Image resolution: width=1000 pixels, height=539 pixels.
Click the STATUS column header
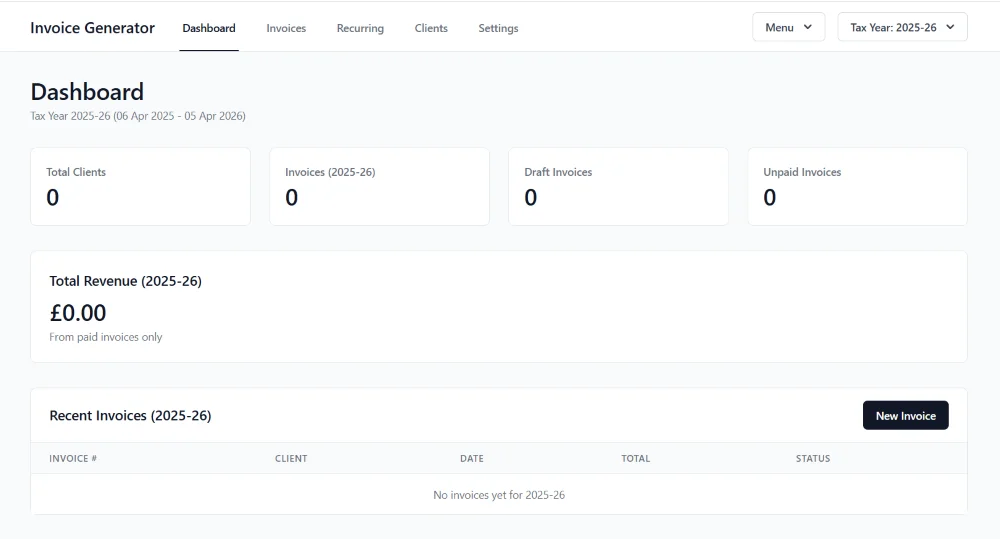(x=812, y=458)
